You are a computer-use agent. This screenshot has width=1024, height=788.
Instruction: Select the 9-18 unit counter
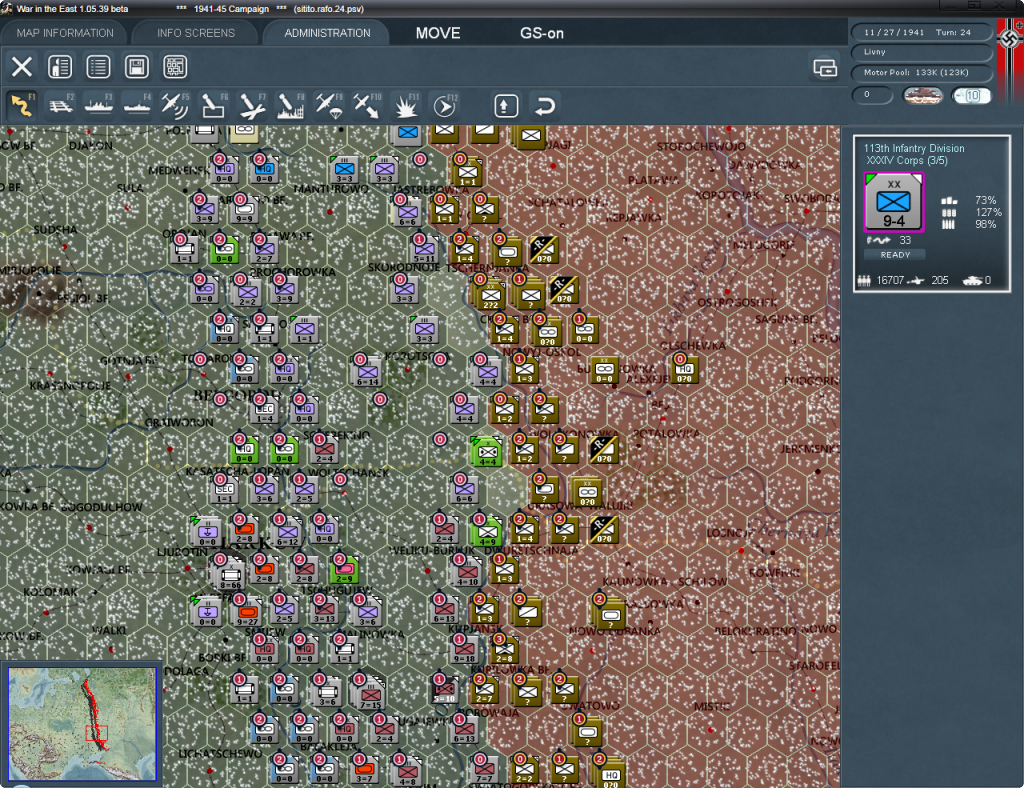[464, 650]
